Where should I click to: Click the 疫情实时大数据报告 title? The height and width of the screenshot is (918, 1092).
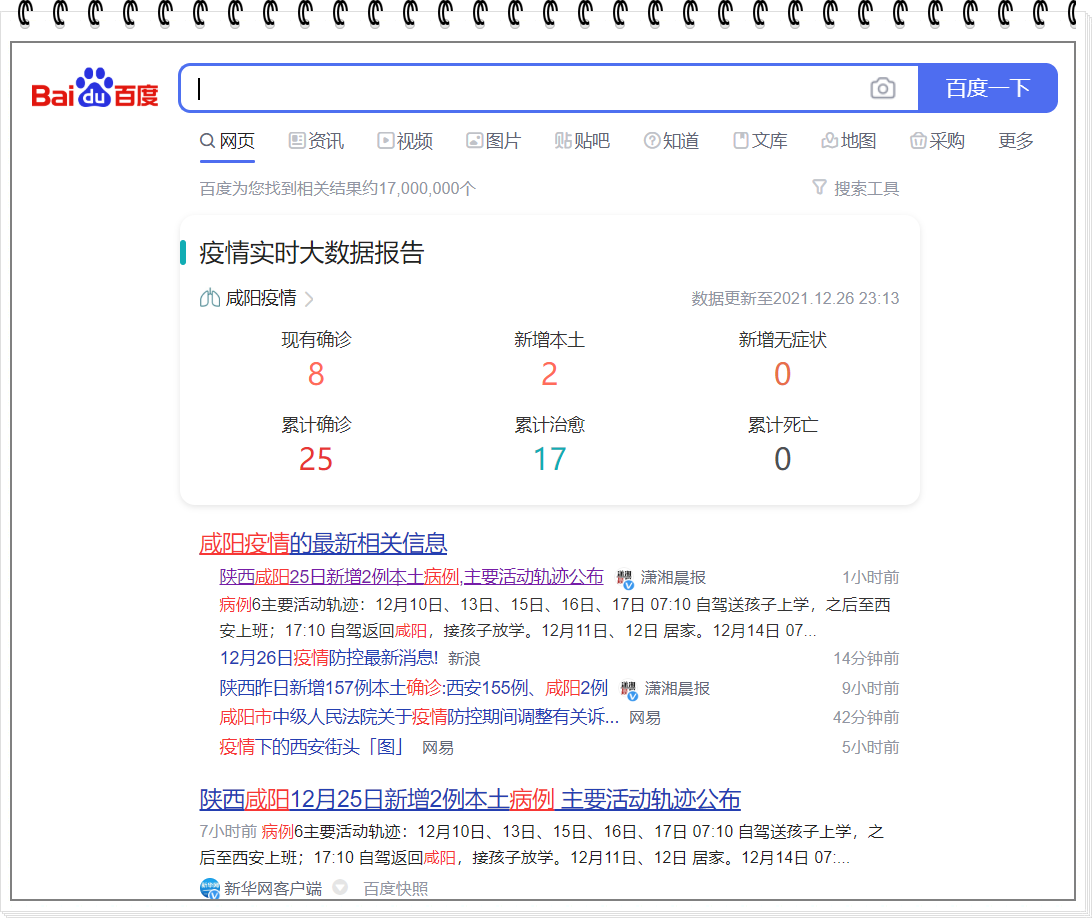(x=312, y=252)
